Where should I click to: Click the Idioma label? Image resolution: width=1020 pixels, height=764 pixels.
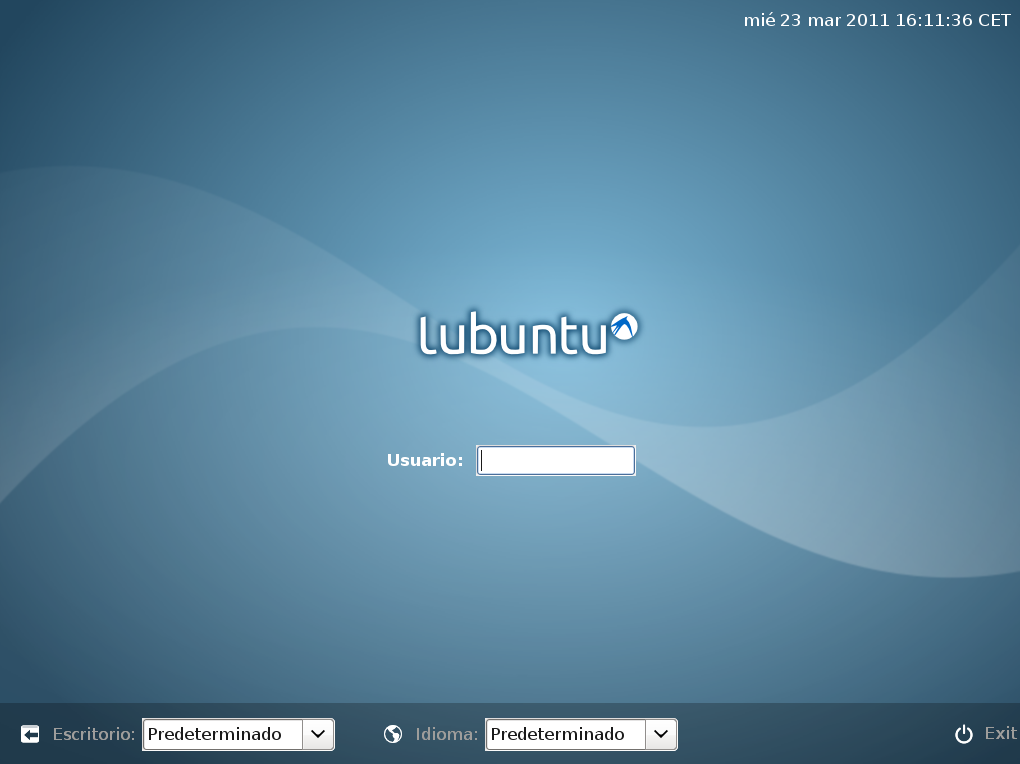click(447, 734)
